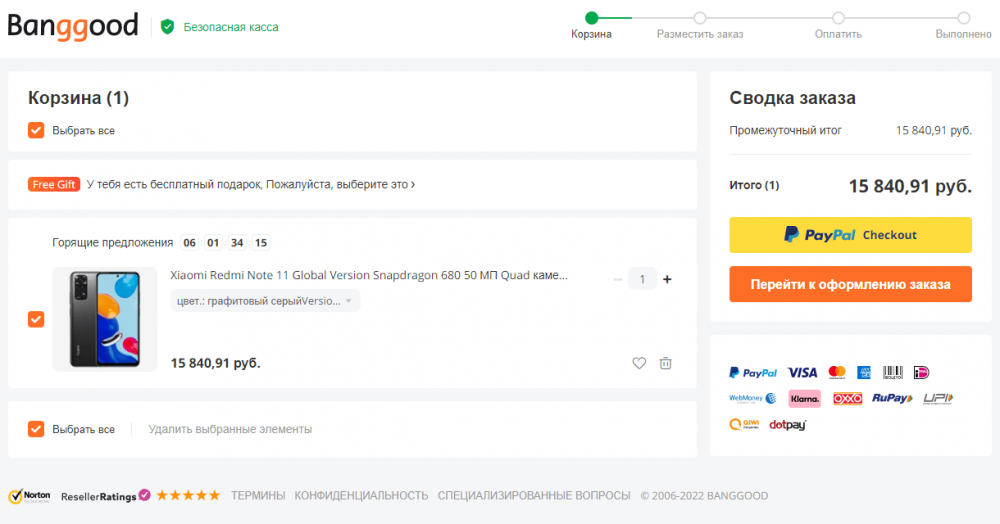This screenshot has width=1000, height=524.
Task: Toggle the bottom 'Выбрать все' checkbox
Action: tap(36, 429)
